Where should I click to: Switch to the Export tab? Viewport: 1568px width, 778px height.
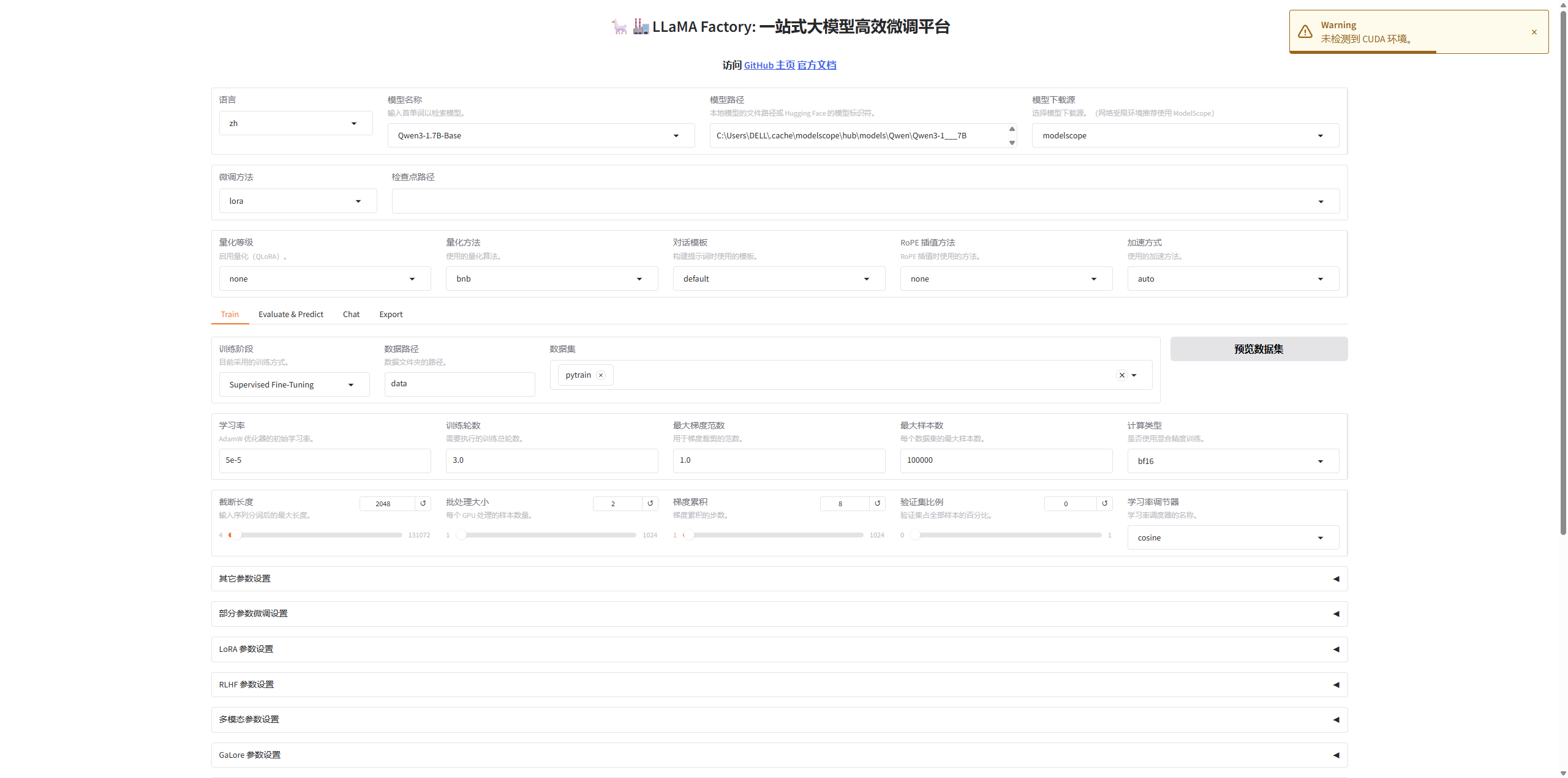[391, 314]
